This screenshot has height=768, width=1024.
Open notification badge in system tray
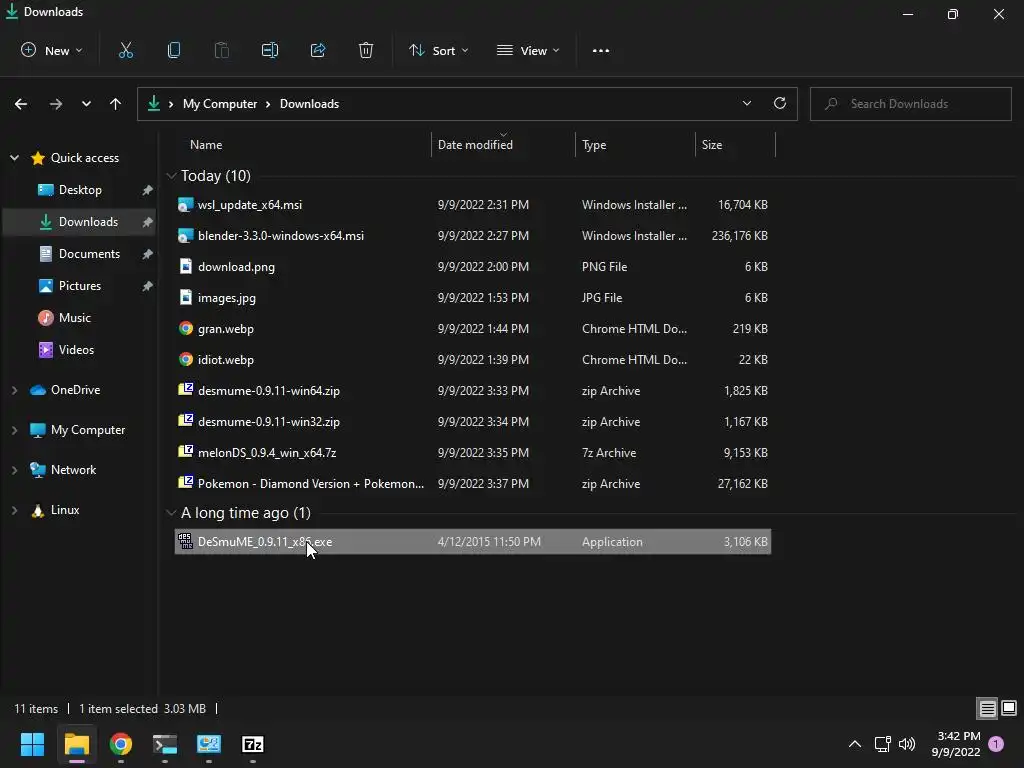[x=996, y=744]
